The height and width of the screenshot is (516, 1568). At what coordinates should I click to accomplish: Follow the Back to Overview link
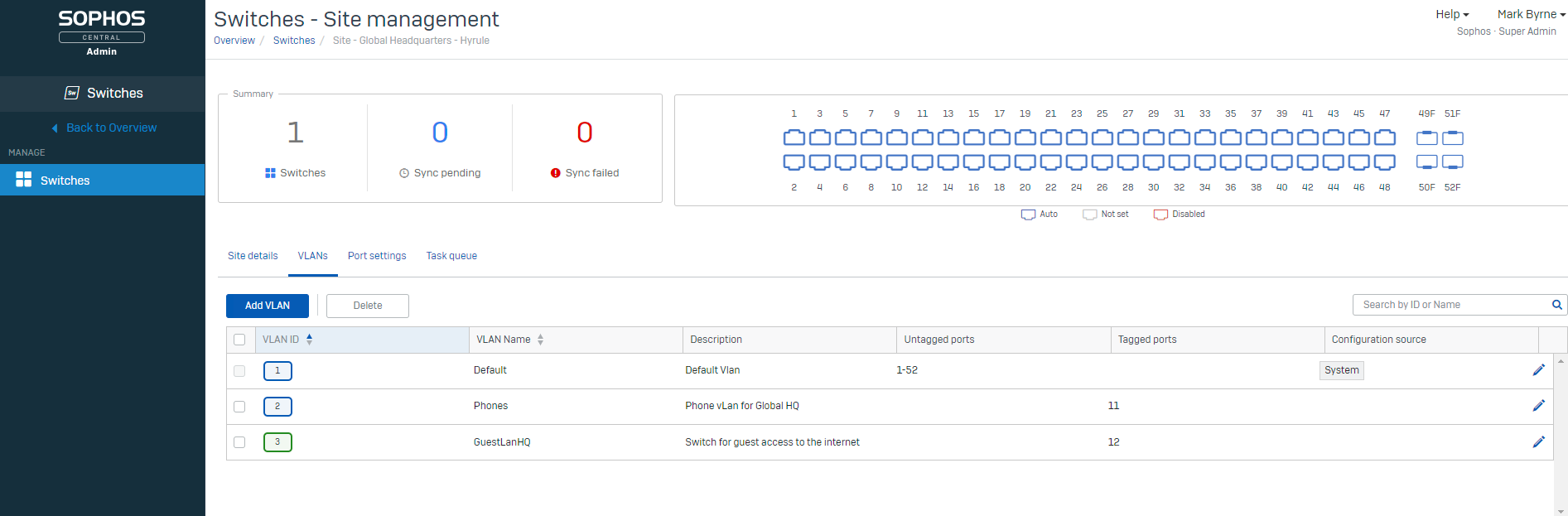(x=111, y=128)
